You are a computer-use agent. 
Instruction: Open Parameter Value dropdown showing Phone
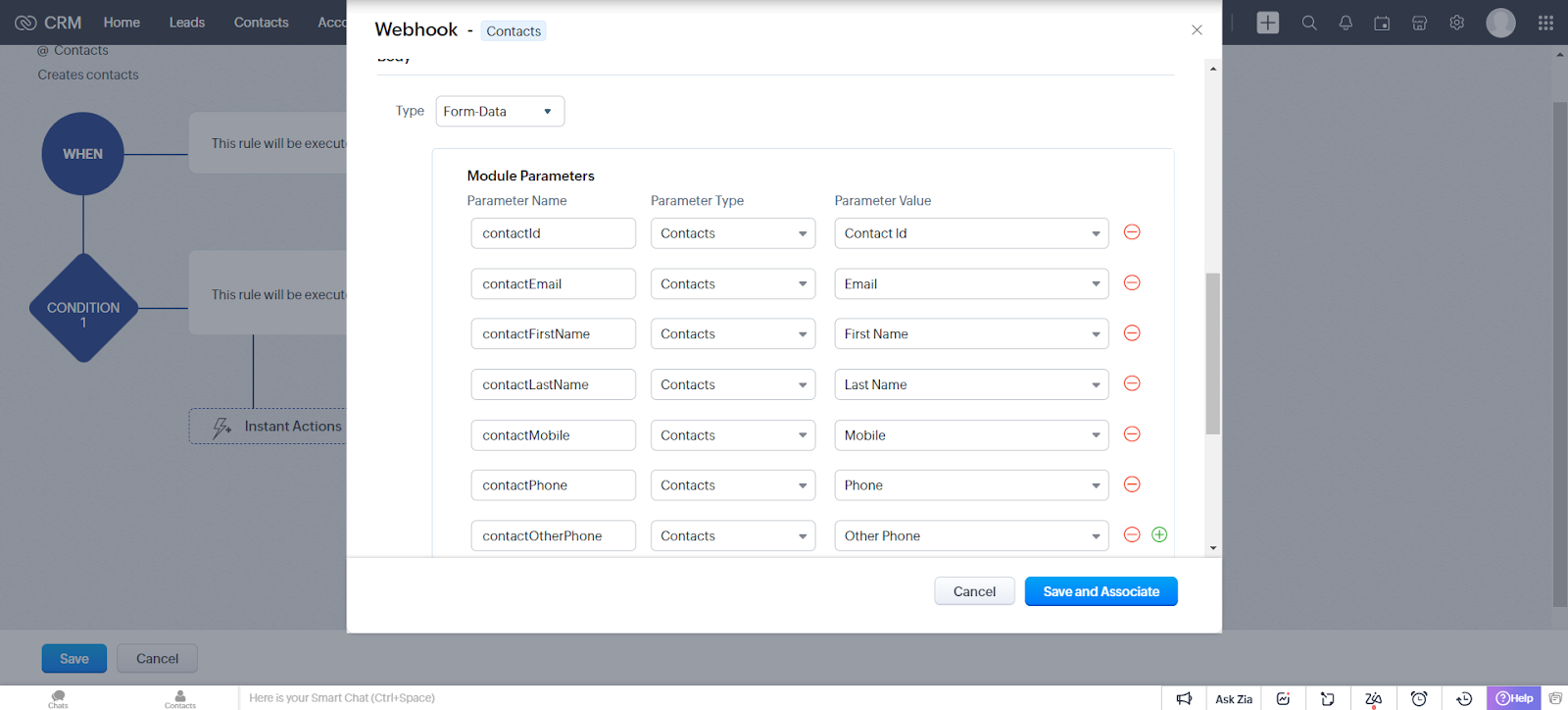tap(971, 485)
